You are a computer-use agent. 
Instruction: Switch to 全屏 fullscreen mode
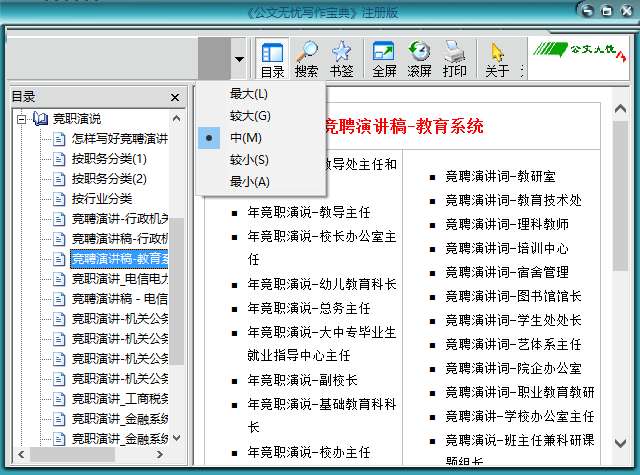pos(384,60)
